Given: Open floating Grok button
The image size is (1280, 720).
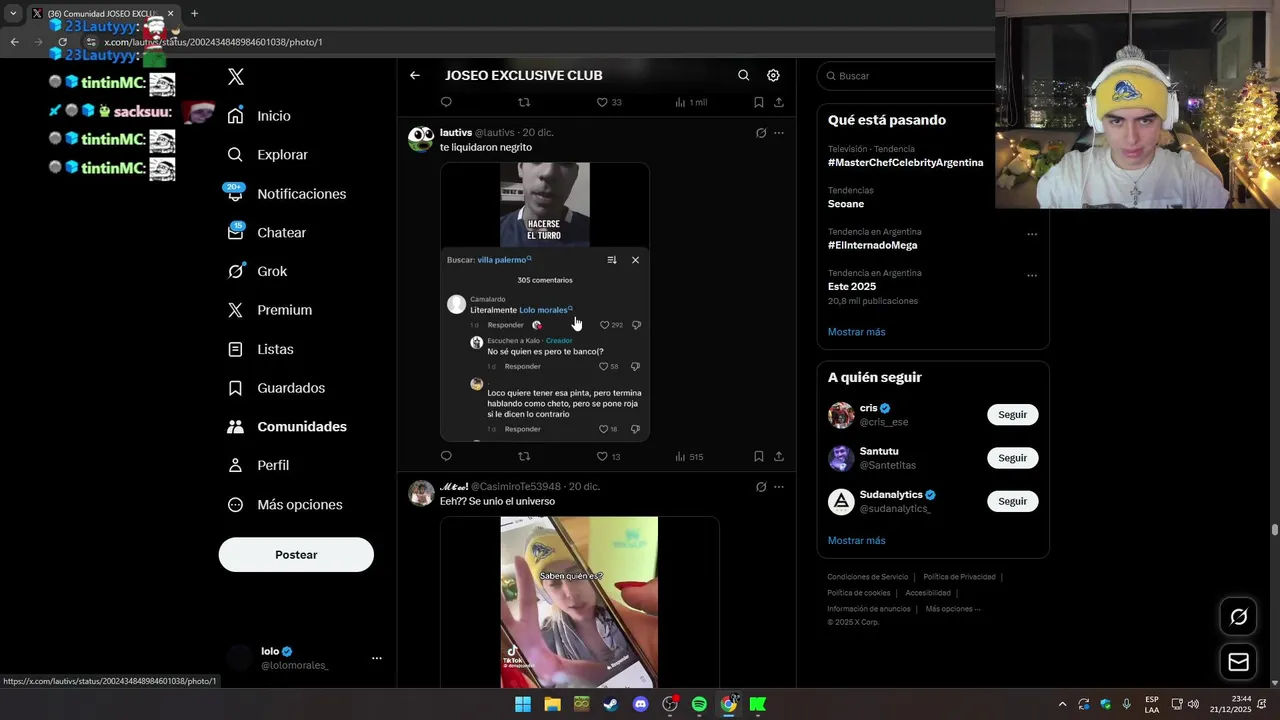Looking at the screenshot, I should [x=1238, y=617].
